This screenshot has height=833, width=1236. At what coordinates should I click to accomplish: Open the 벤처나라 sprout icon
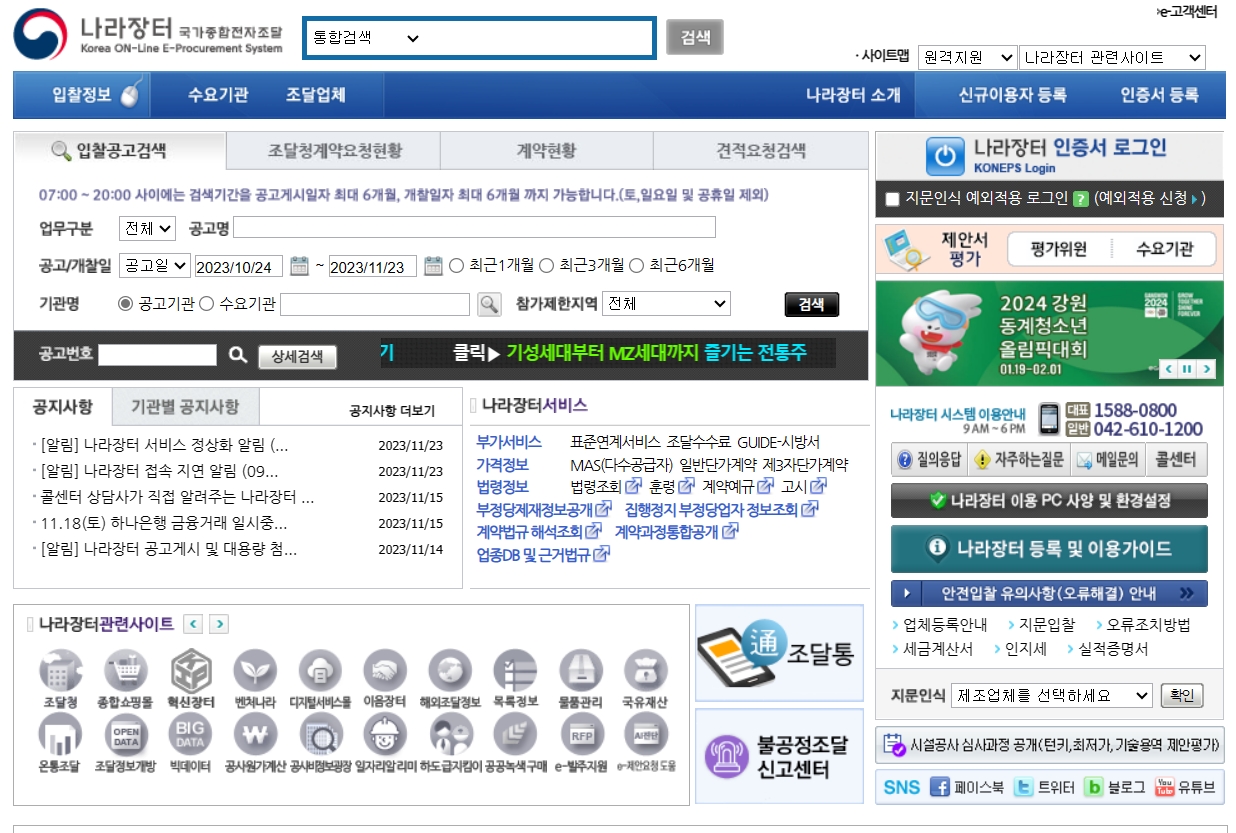click(255, 671)
